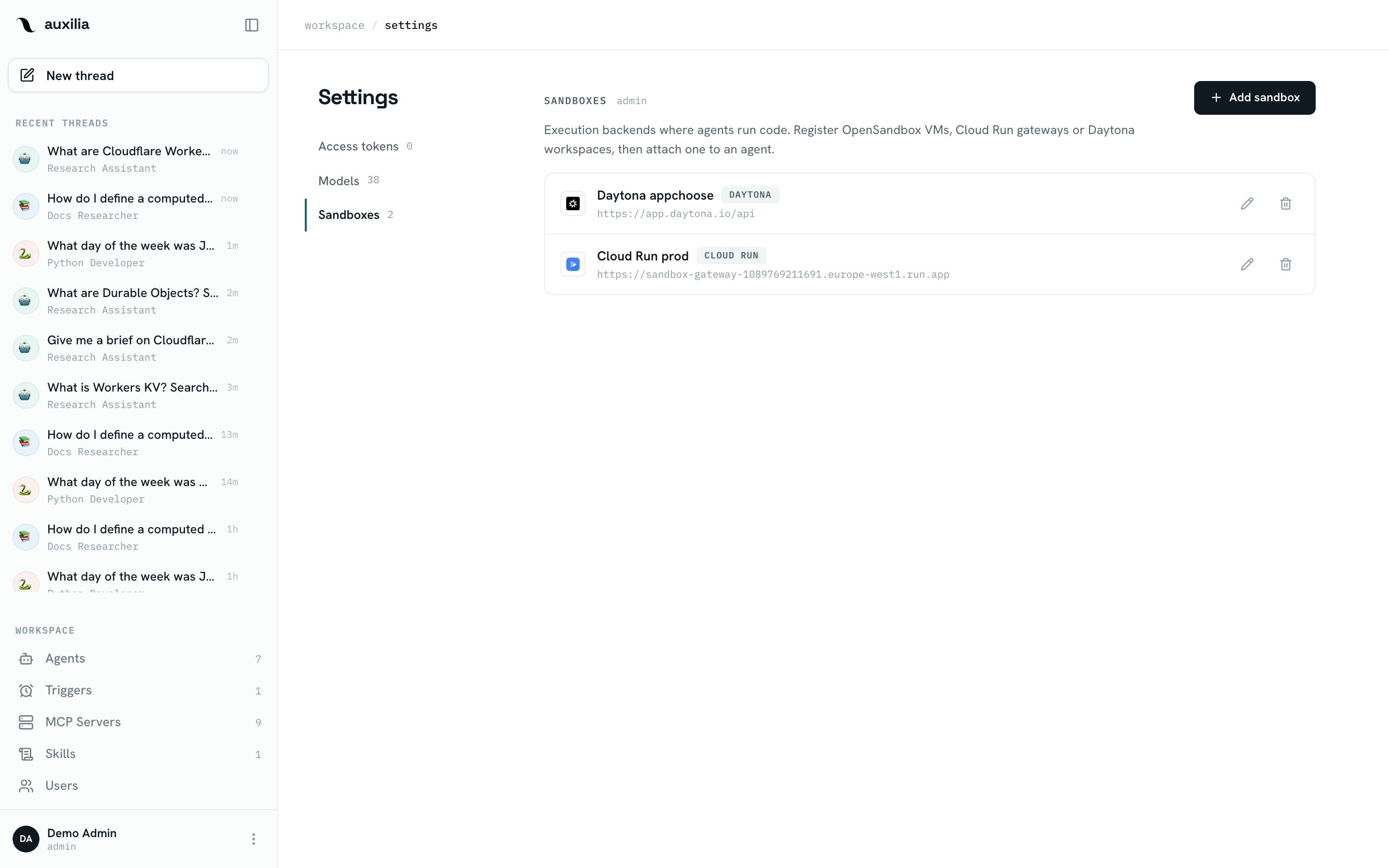Edit the Cloud Run prod sandbox
Viewport: 1389px width, 868px height.
[x=1247, y=265]
